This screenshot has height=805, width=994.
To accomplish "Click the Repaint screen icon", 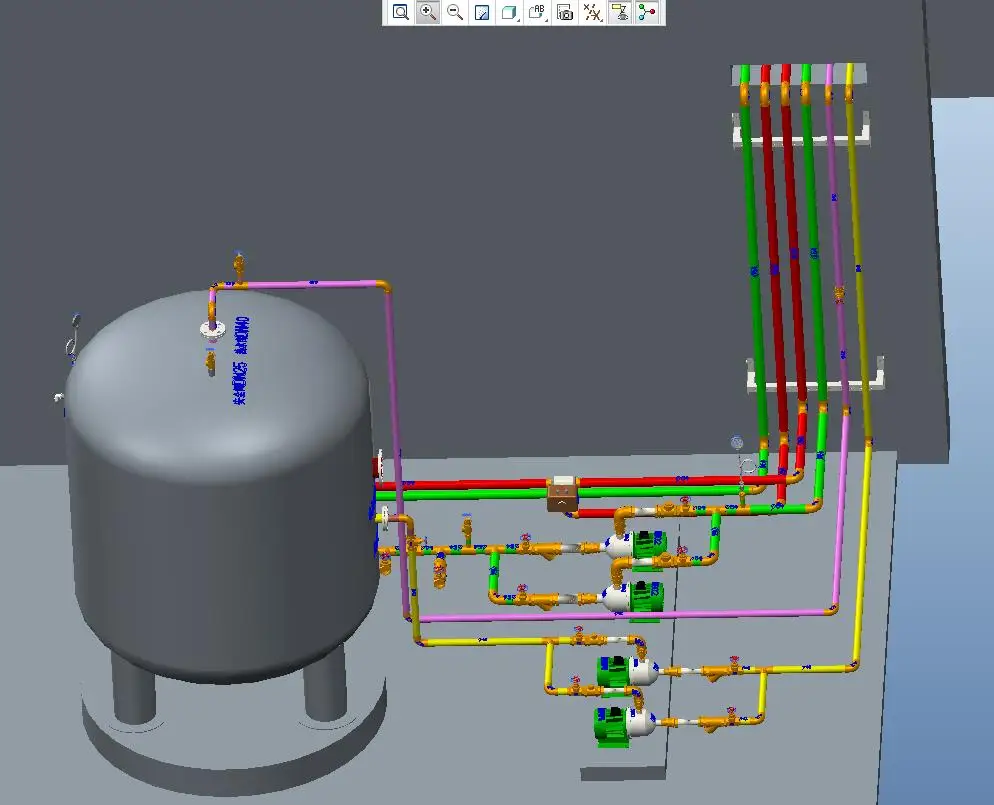I will 482,12.
